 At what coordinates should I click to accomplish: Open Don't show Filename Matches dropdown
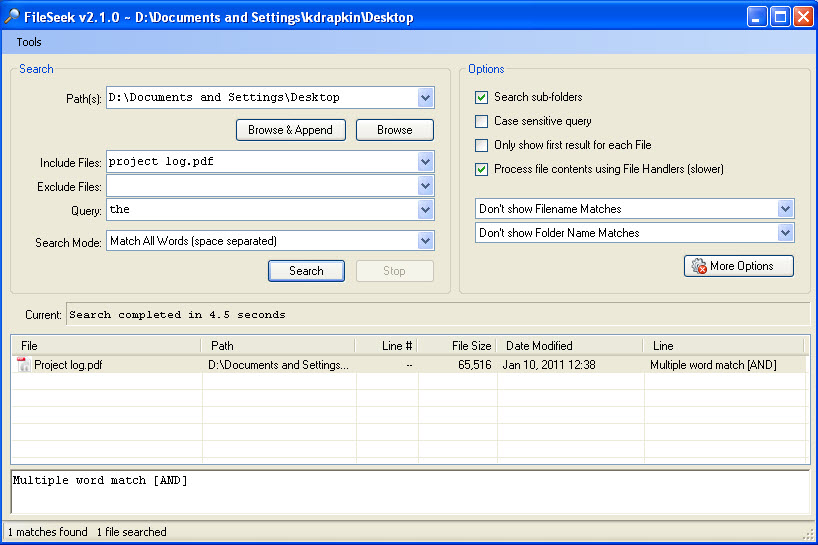785,209
